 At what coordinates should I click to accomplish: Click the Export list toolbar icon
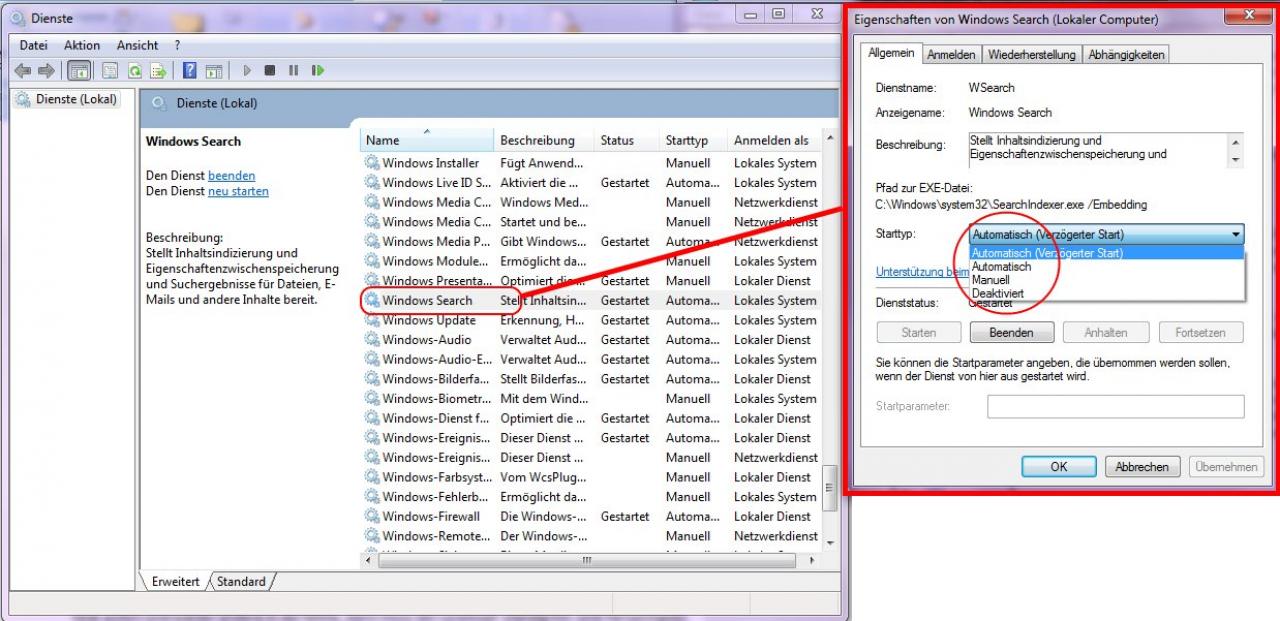click(157, 70)
